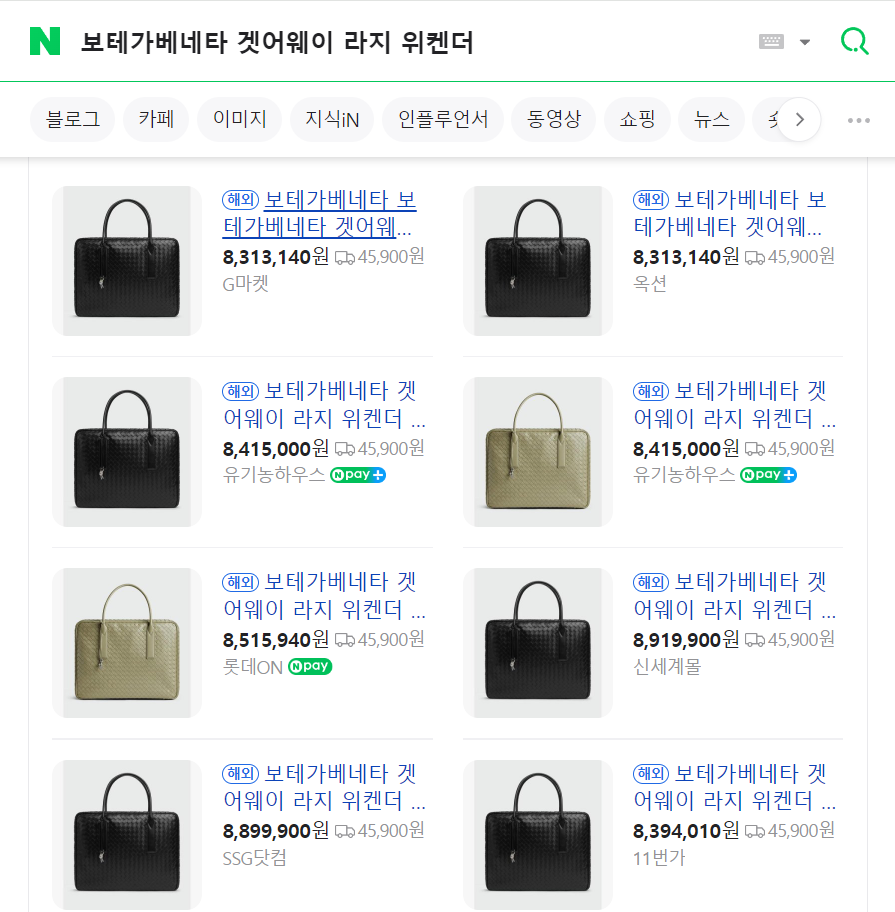Image resolution: width=895 pixels, height=912 pixels.
Task: Click the black bag thumbnail from 11번가
Action: (538, 834)
